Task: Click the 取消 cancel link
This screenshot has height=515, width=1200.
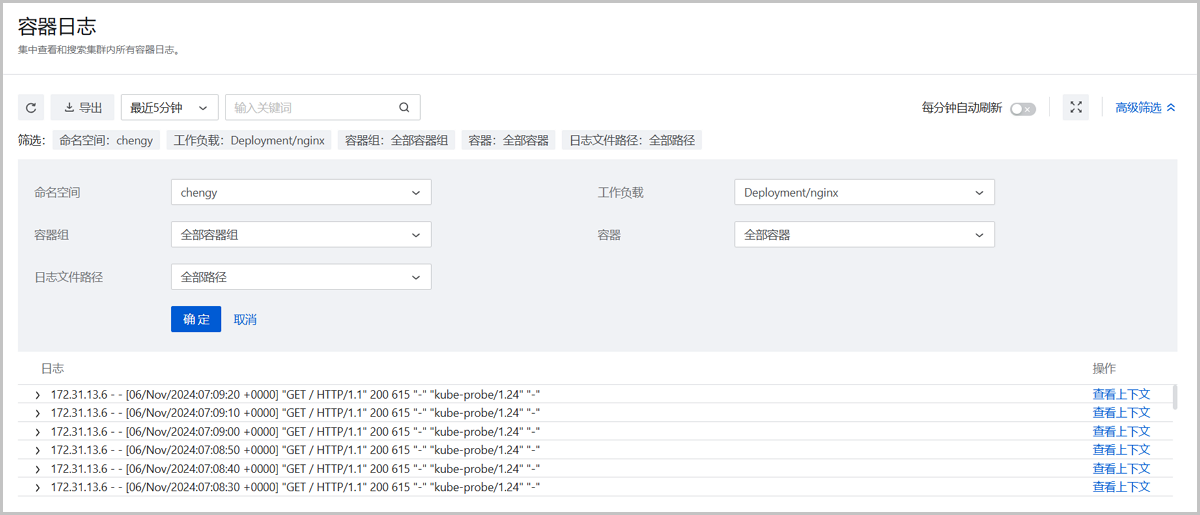Action: (245, 320)
